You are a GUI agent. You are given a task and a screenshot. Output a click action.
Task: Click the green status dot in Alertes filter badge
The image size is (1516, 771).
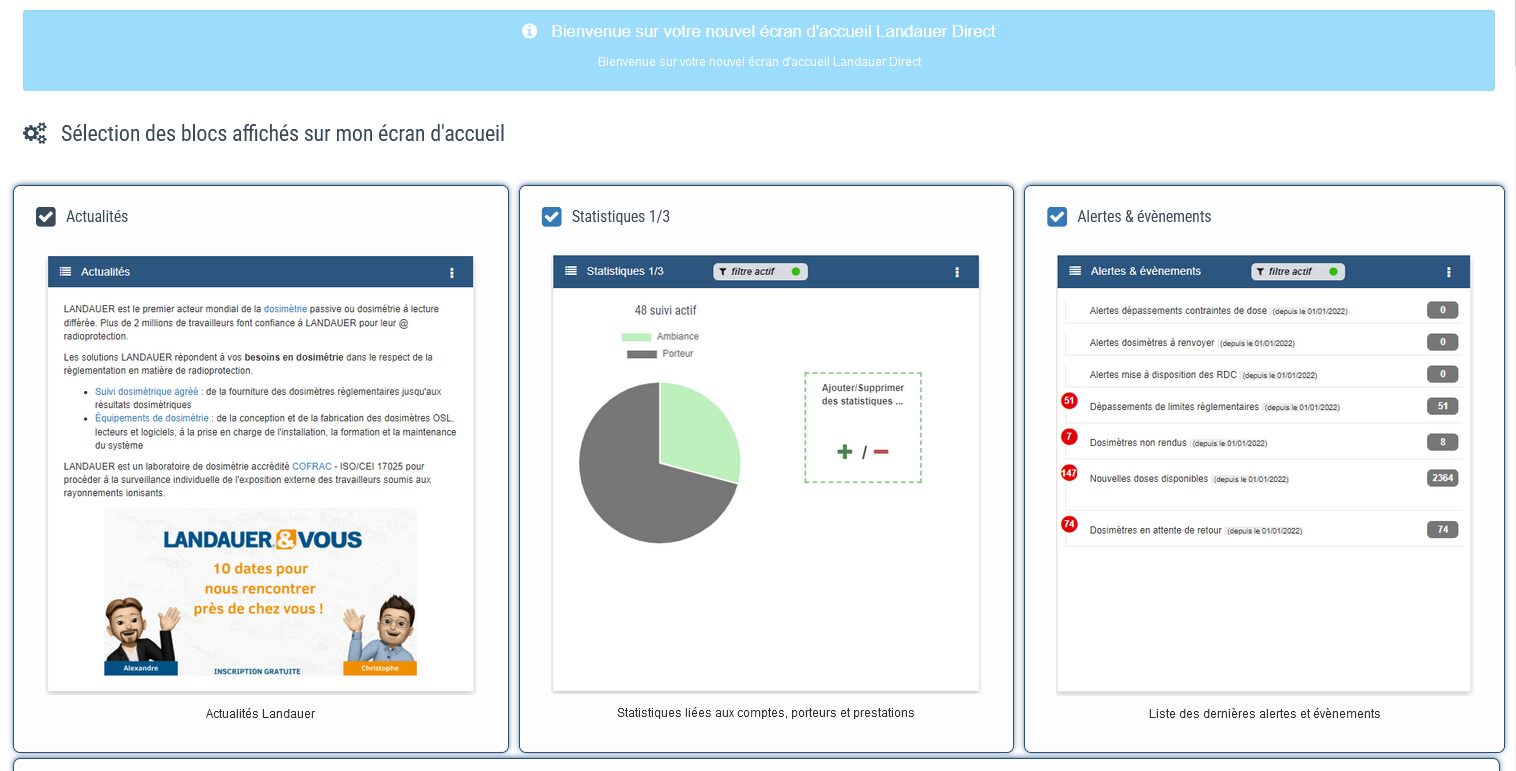pyautogui.click(x=1334, y=271)
